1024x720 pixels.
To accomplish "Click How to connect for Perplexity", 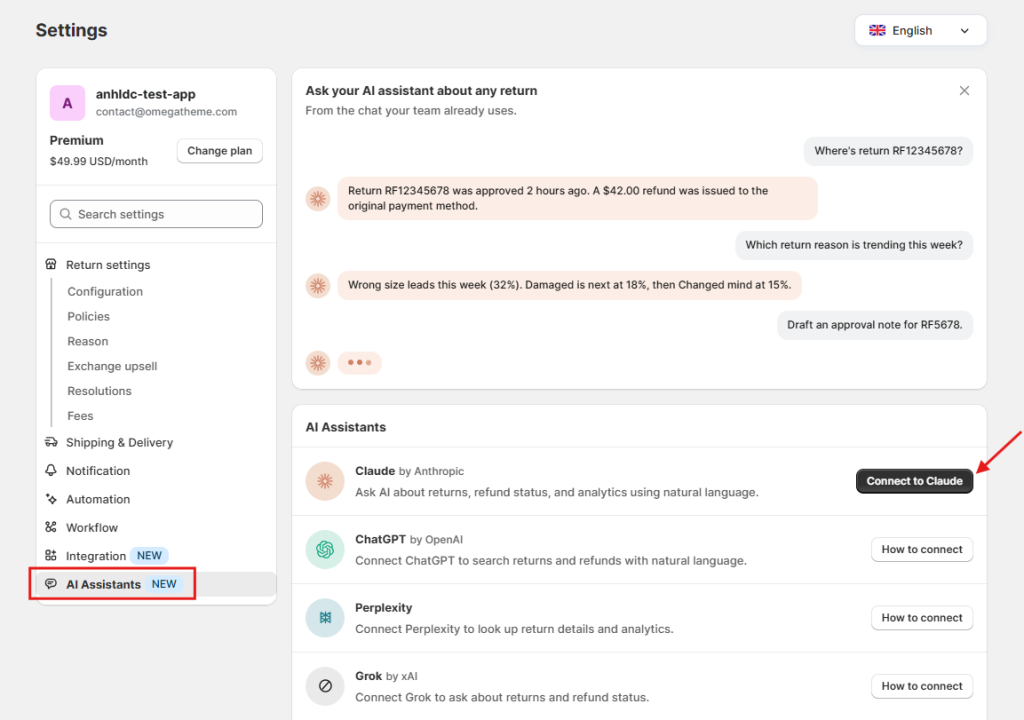I will click(x=921, y=617).
